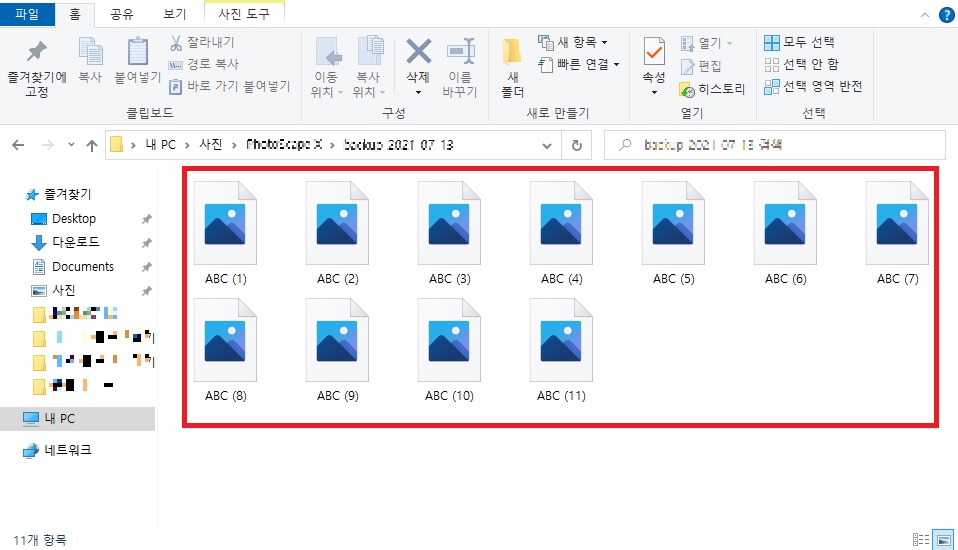Select the ABC (1) image file
The width and height of the screenshot is (958, 550).
[x=225, y=233]
